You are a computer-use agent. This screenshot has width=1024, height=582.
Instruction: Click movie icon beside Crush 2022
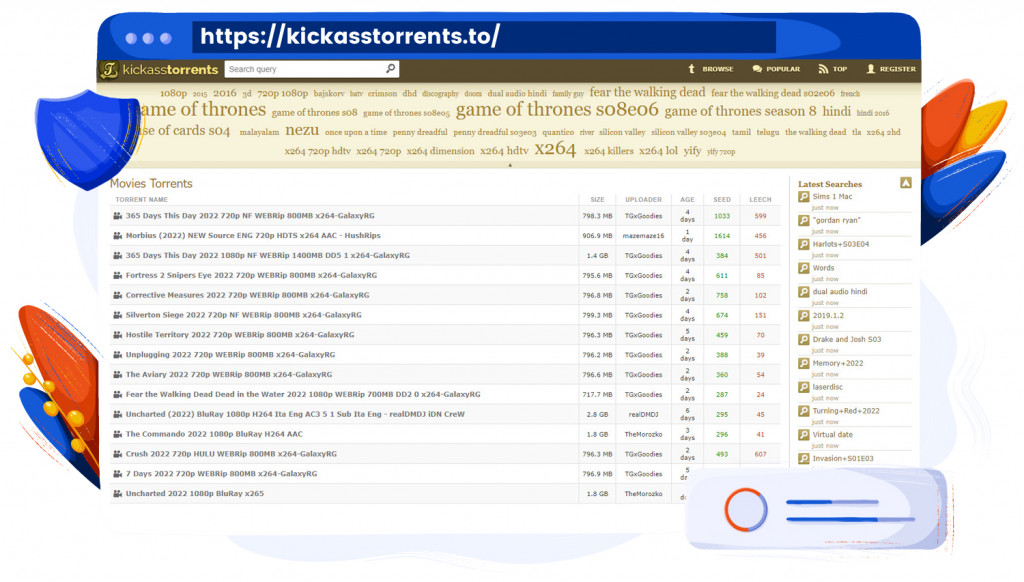point(118,454)
